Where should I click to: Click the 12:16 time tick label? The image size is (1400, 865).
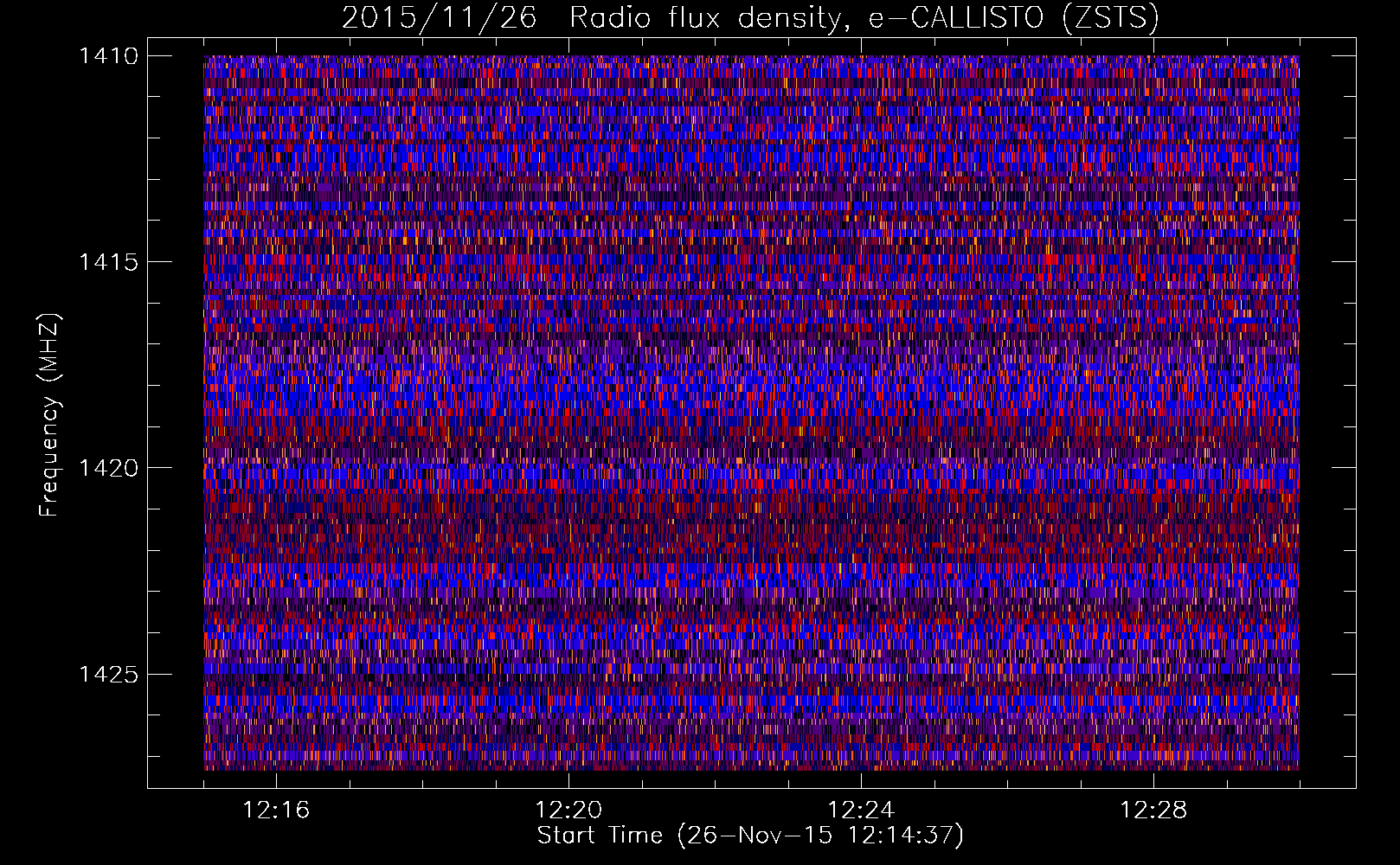click(x=276, y=811)
